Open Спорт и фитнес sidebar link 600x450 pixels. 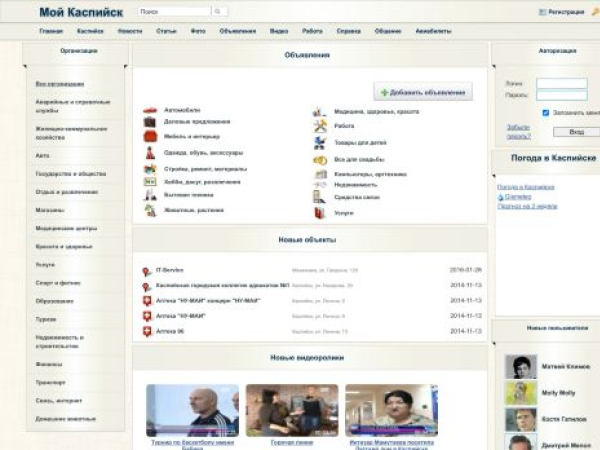(x=58, y=283)
